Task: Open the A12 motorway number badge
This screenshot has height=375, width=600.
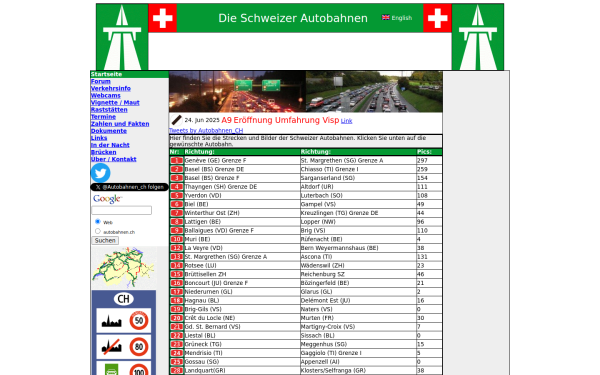Action: (x=177, y=248)
